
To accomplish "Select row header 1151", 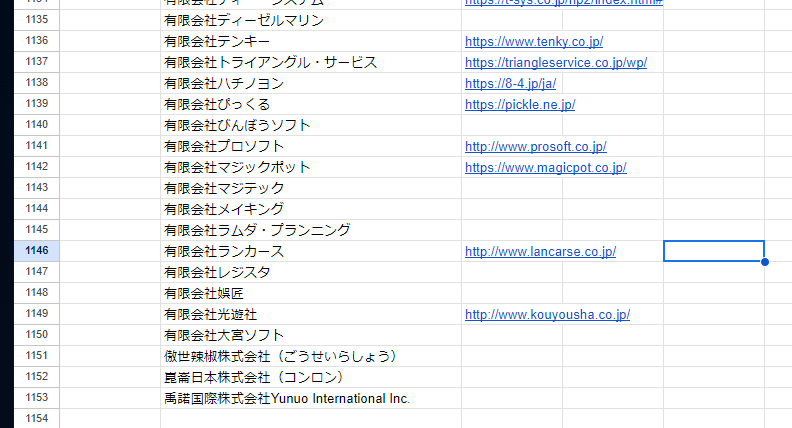I will pyautogui.click(x=37, y=356).
